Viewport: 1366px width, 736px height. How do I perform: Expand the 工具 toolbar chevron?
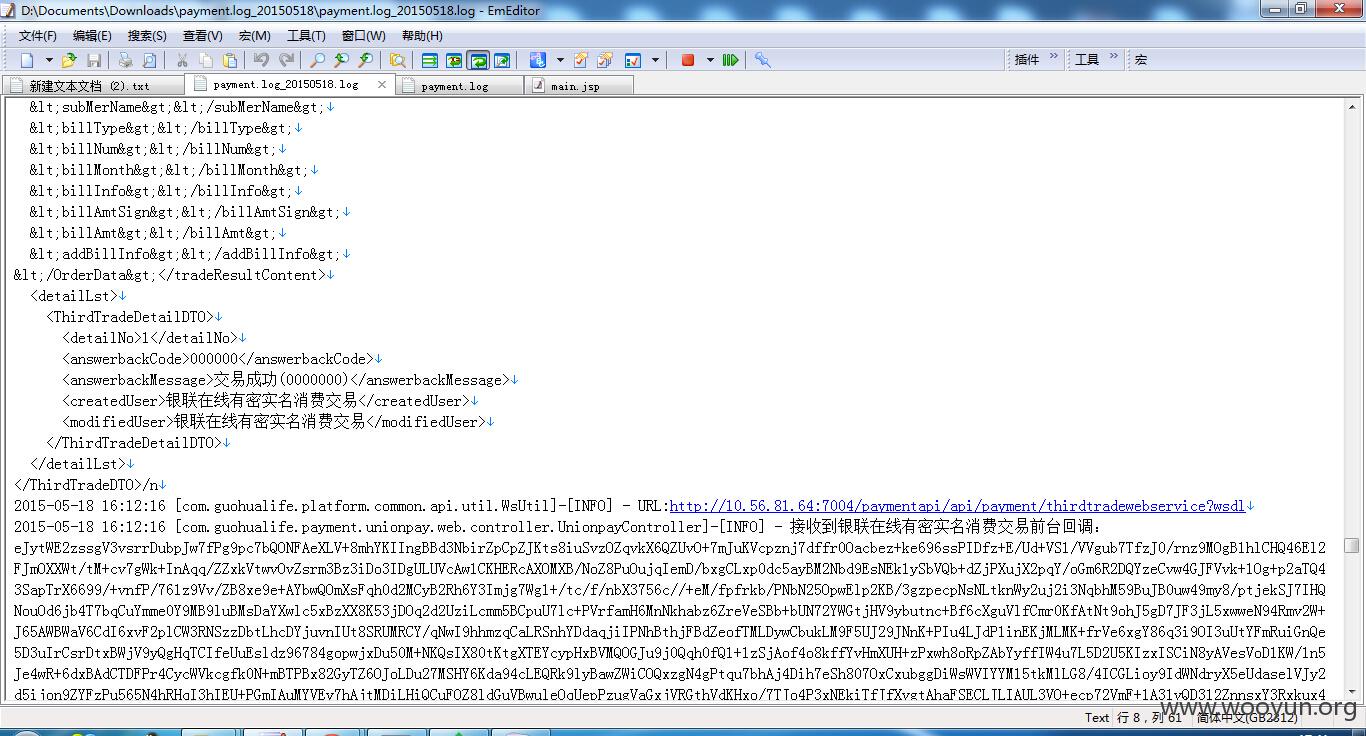[1114, 58]
